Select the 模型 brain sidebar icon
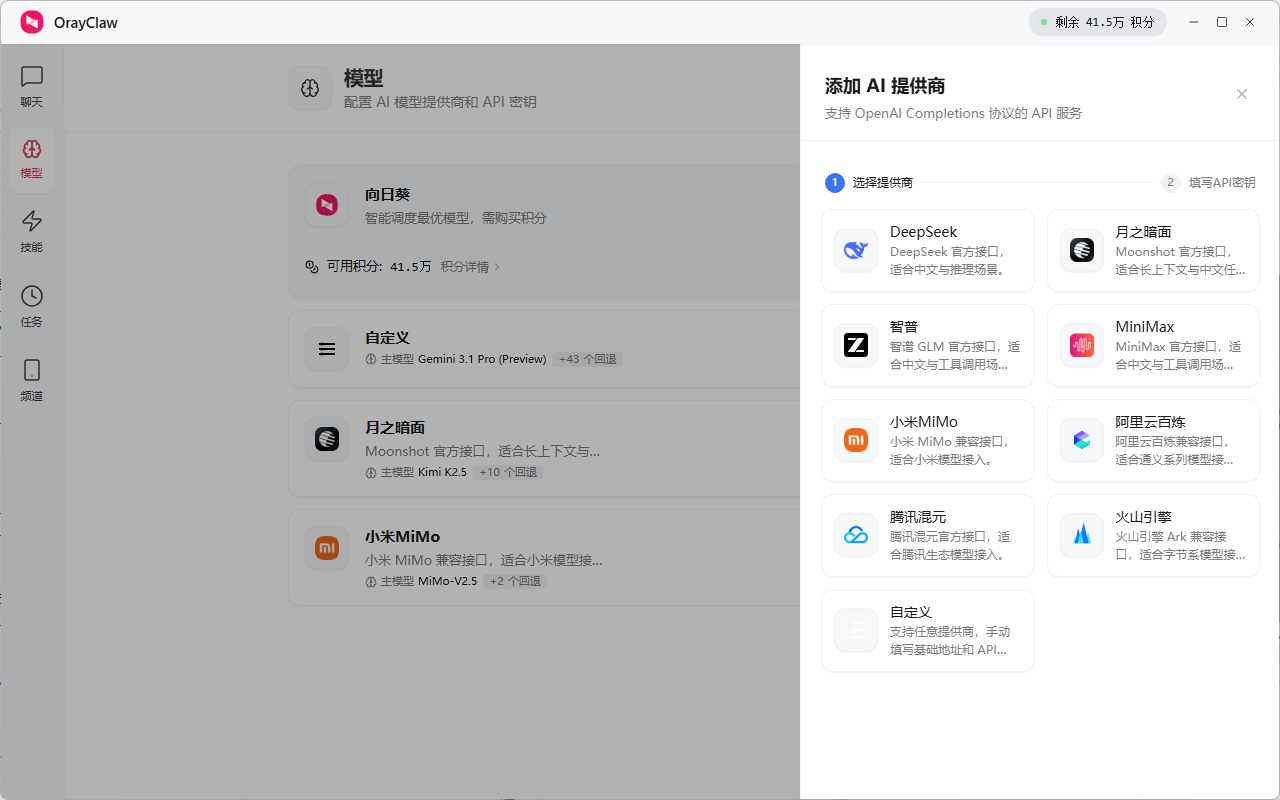Image resolution: width=1280 pixels, height=800 pixels. pos(32,150)
